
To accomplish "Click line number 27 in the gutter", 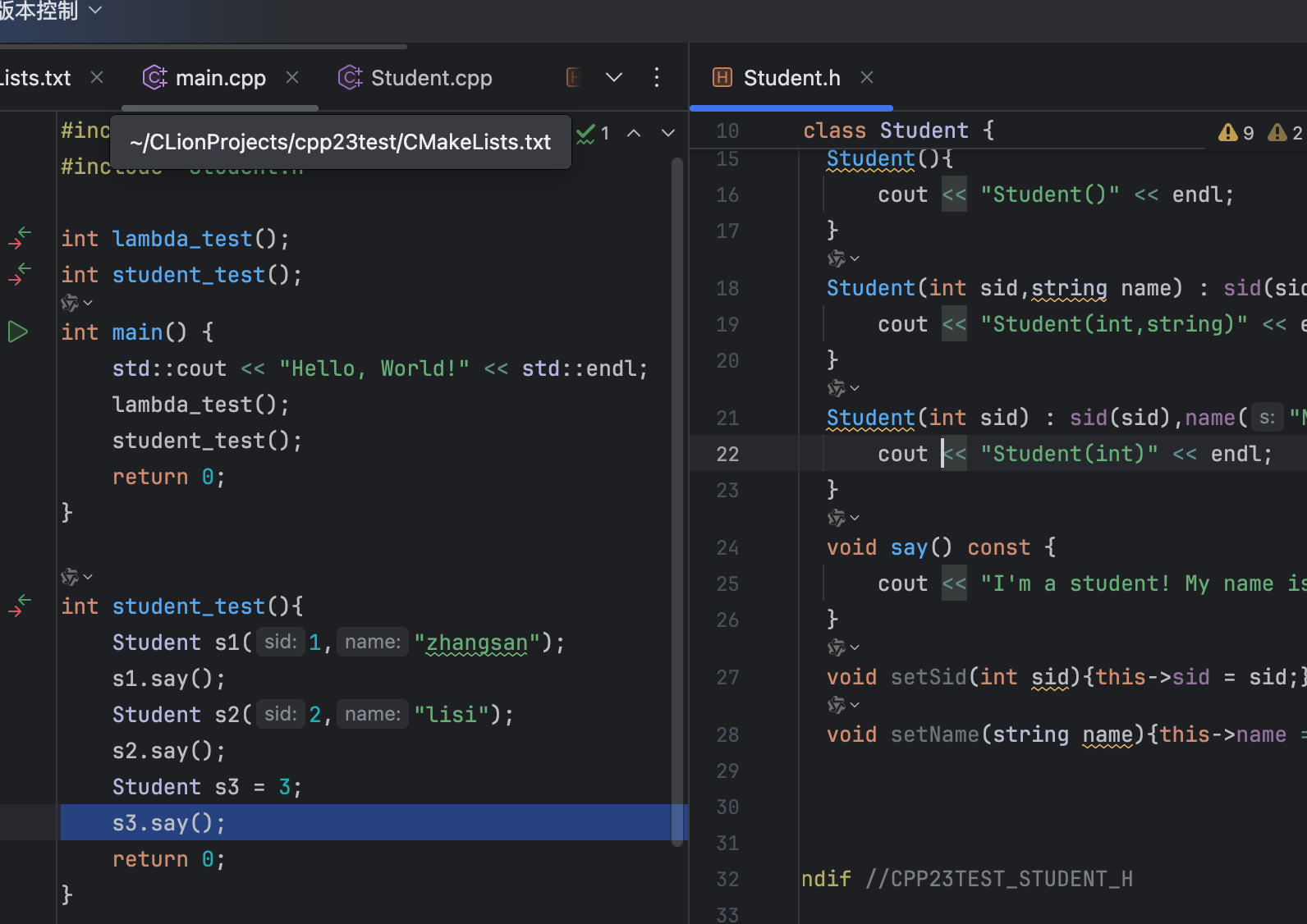I will [727, 677].
